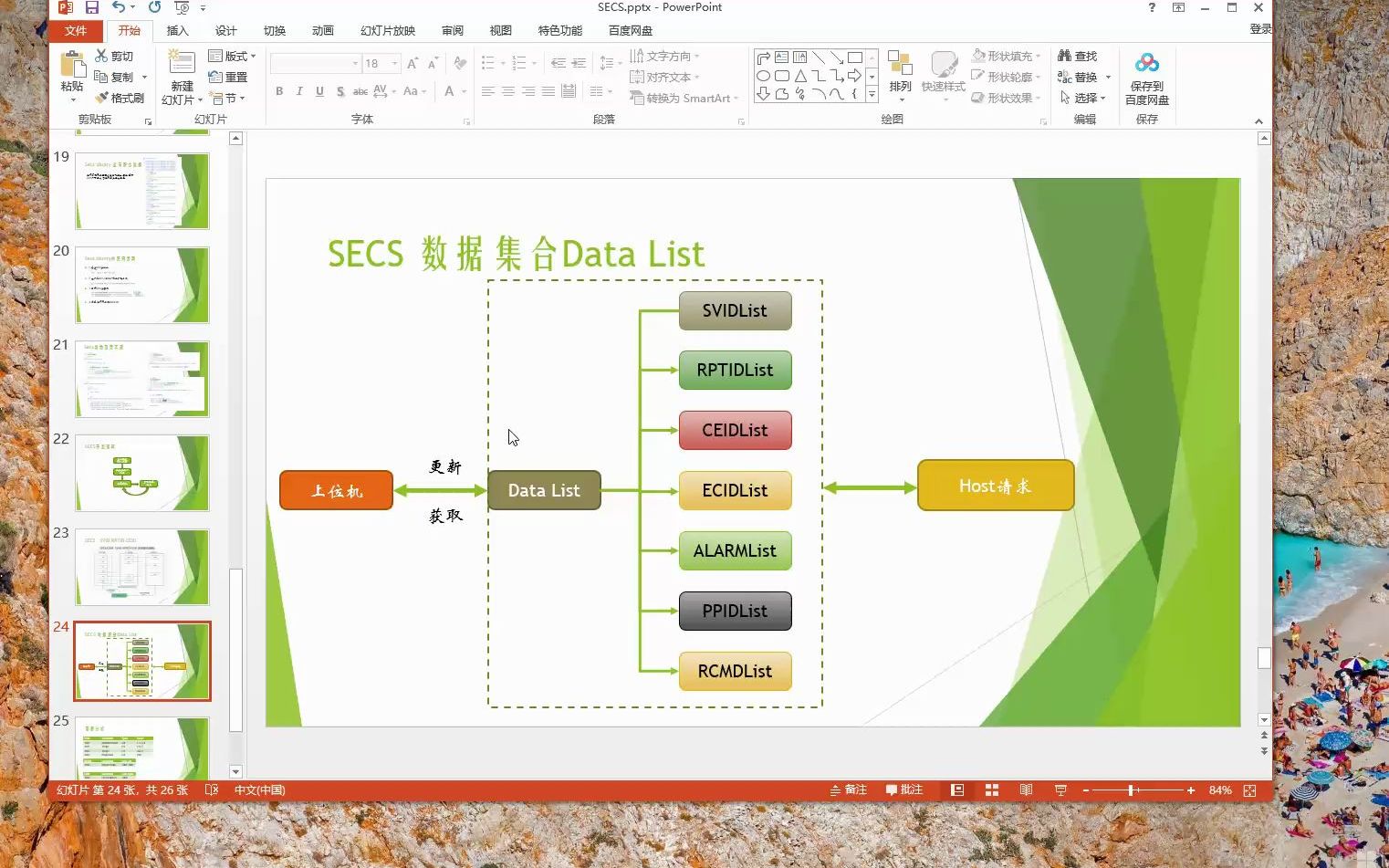Insert oval shape from shapes gallery
The image size is (1389, 868).
click(763, 76)
